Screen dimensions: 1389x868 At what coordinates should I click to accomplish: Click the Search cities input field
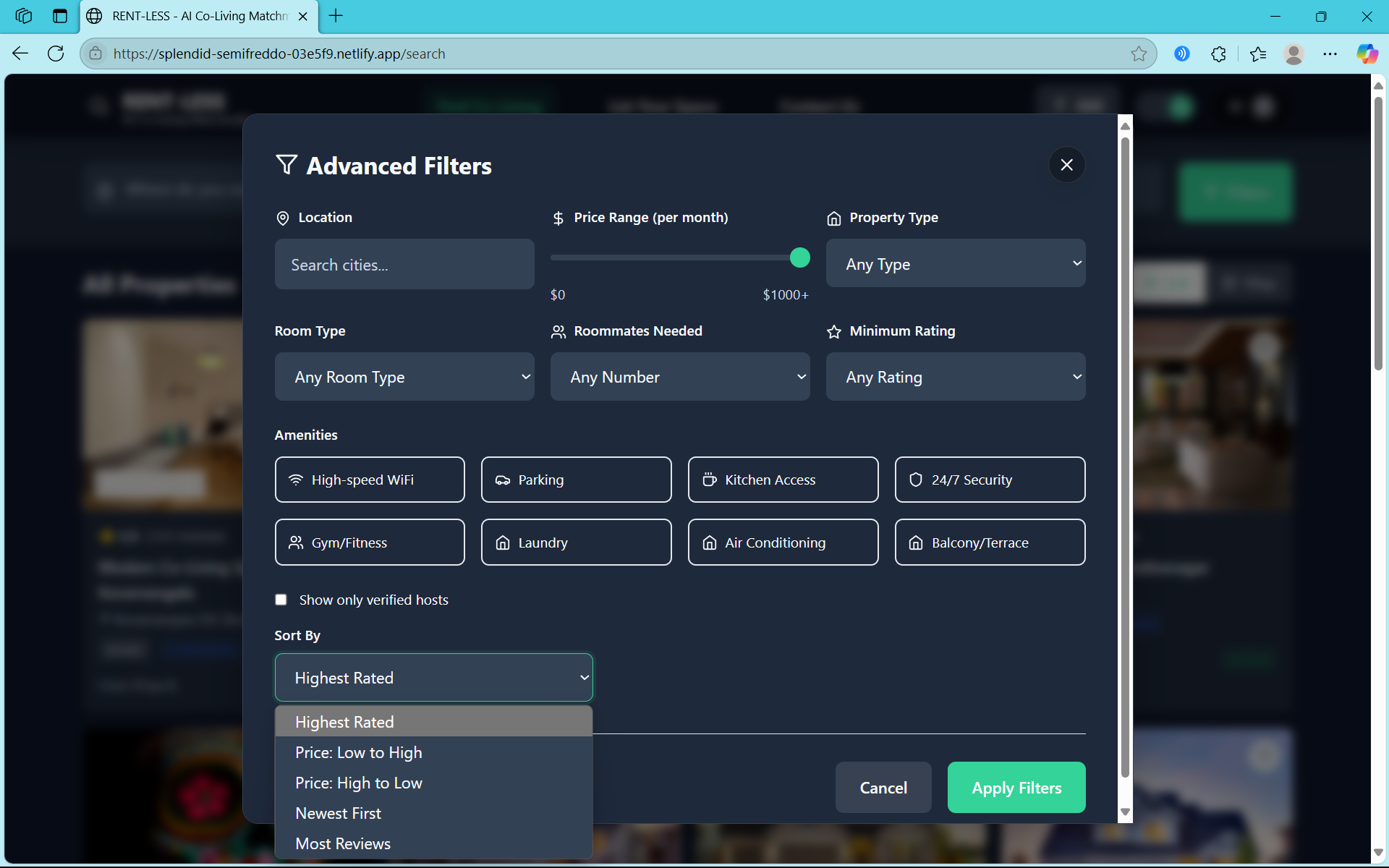404,265
